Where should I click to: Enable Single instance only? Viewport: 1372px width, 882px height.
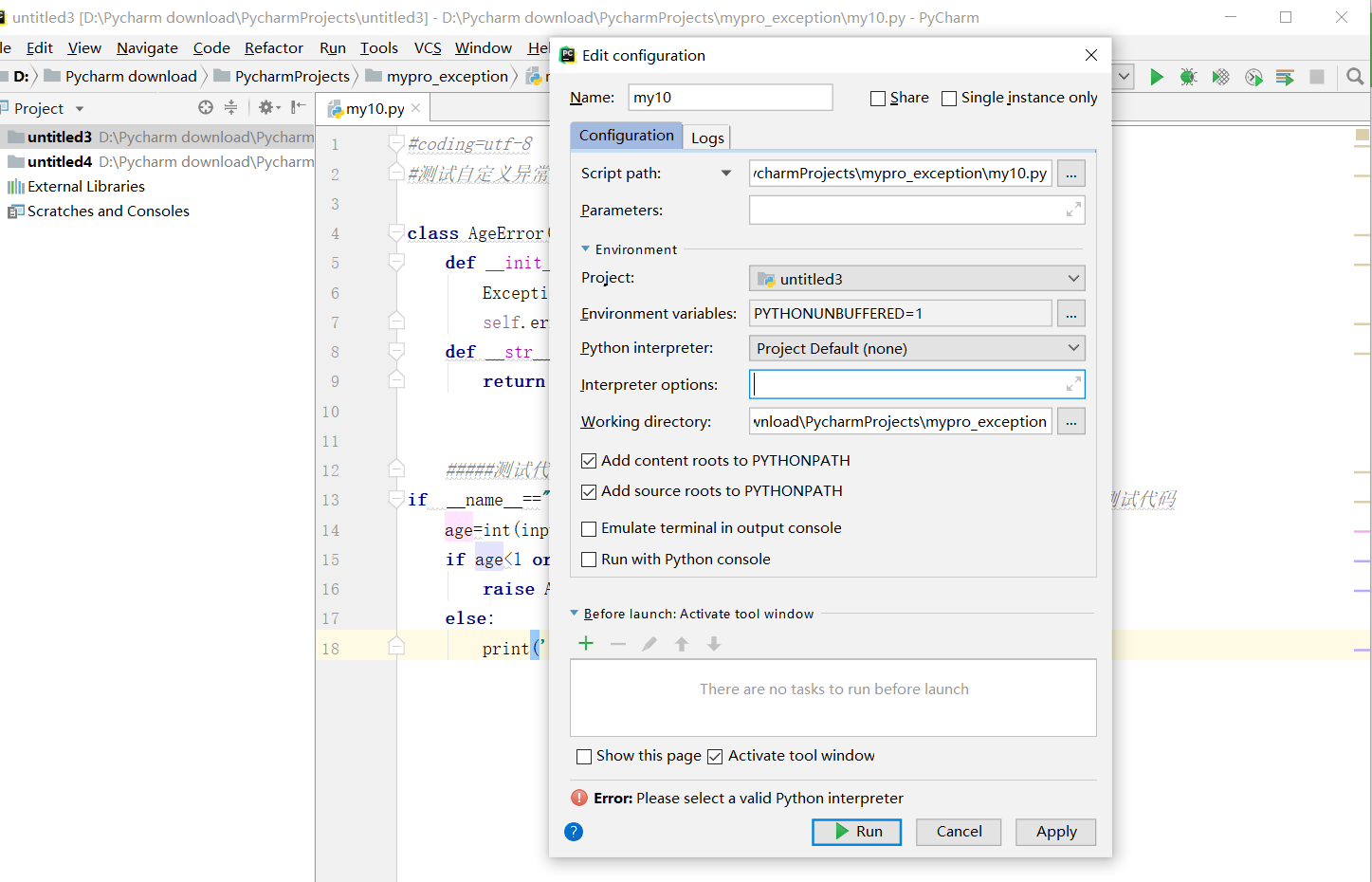[x=949, y=99]
